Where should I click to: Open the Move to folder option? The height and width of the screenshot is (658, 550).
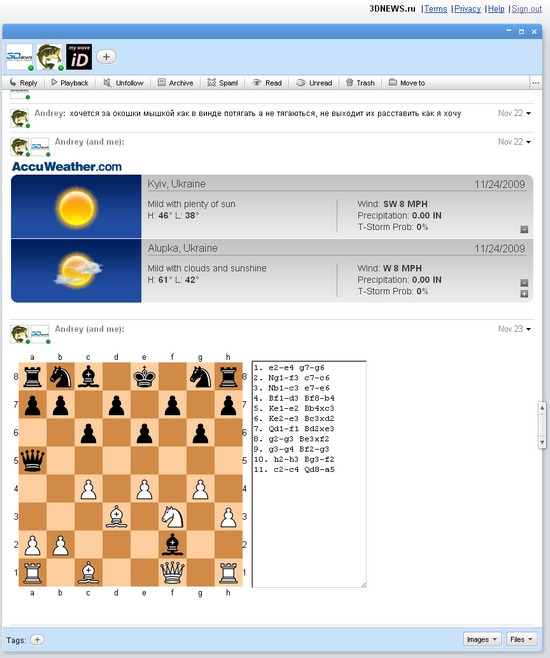[x=407, y=83]
